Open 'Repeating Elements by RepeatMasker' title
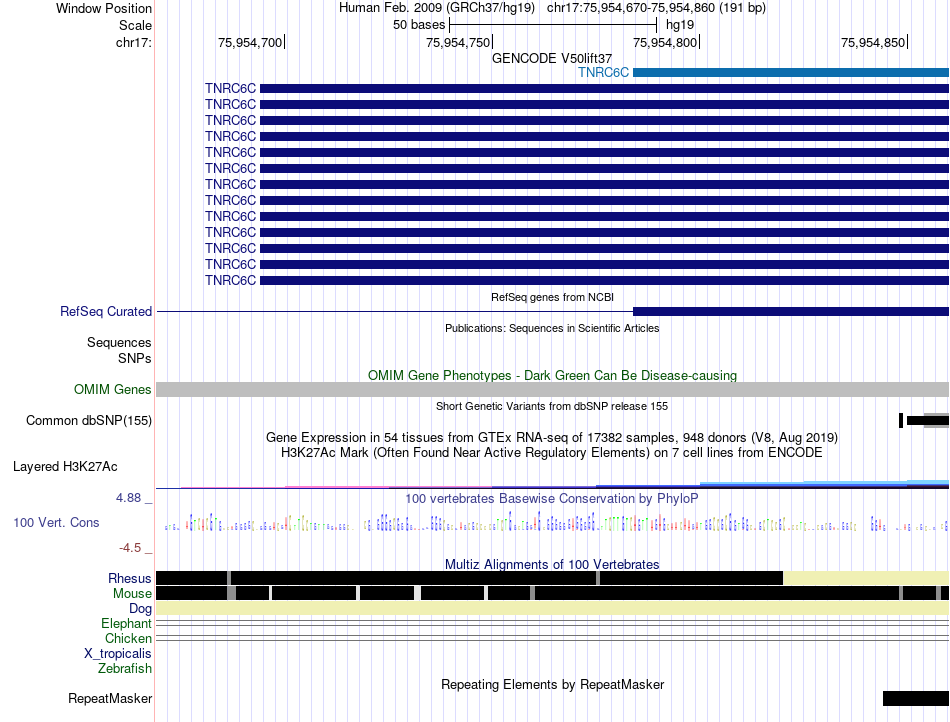950x722 pixels. [552, 684]
